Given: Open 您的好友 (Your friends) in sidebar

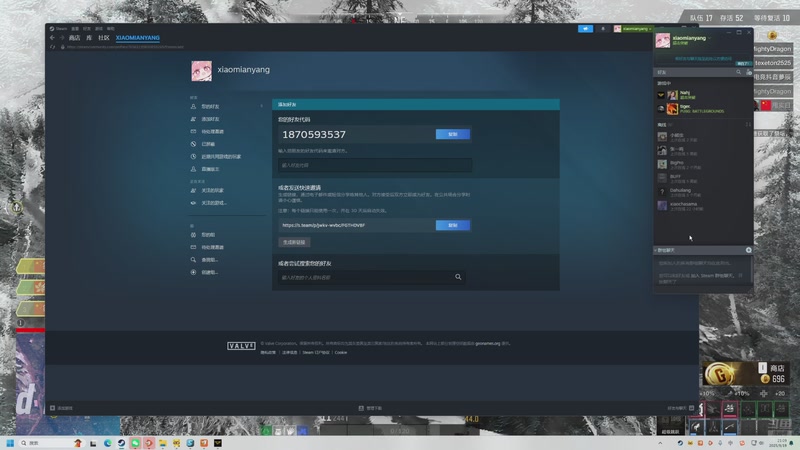Looking at the screenshot, I should (210, 107).
